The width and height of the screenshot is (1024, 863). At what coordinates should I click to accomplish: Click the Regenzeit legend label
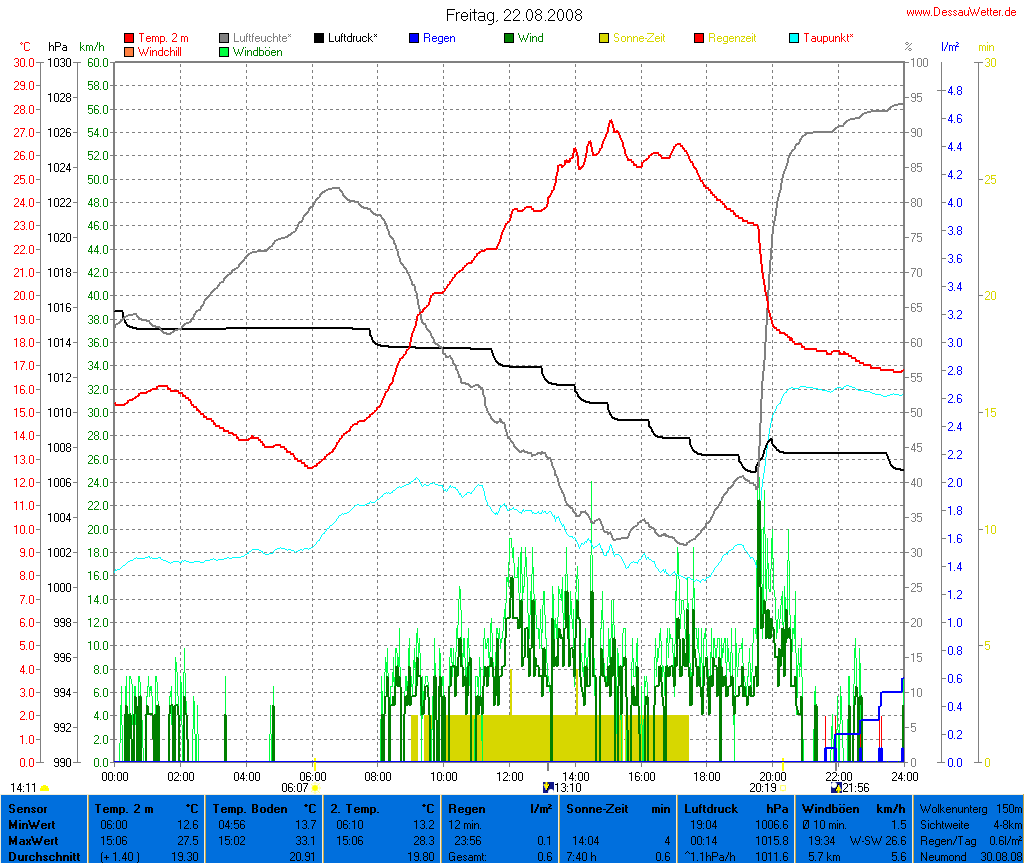[x=732, y=38]
